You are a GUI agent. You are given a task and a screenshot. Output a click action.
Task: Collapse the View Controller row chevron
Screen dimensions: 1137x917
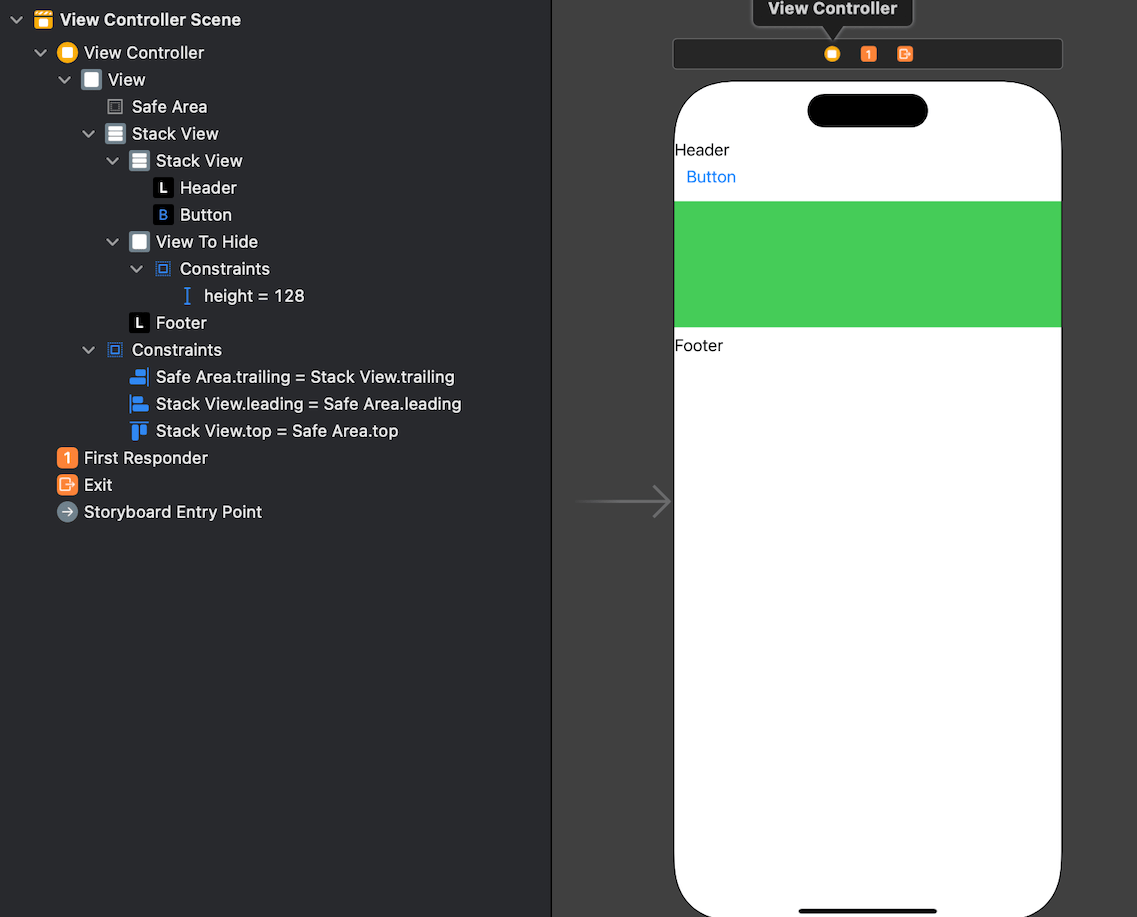(41, 53)
